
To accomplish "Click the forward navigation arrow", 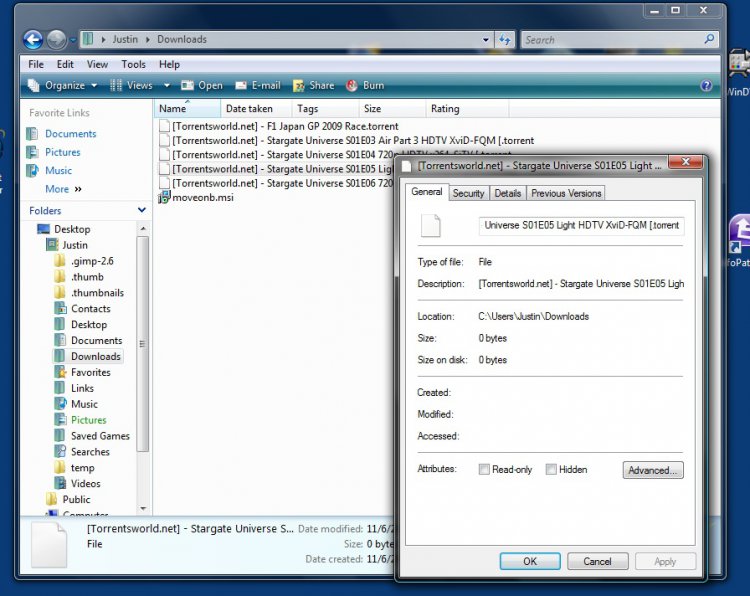I will click(x=56, y=40).
